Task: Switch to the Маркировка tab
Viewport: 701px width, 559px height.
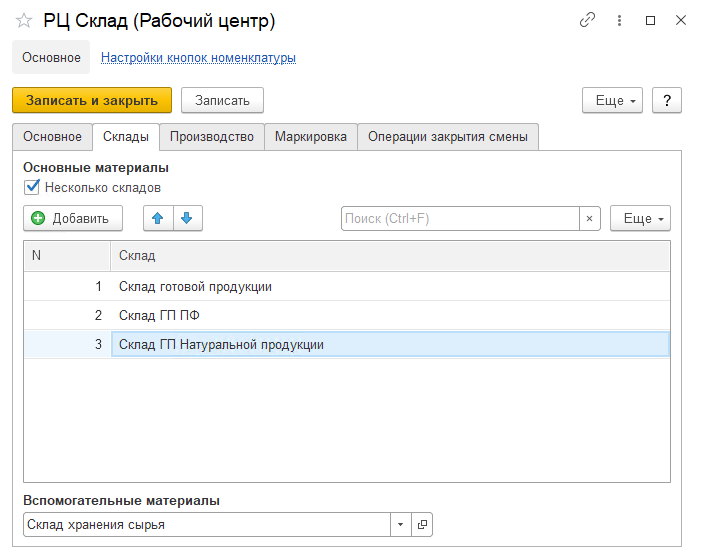Action: (x=310, y=136)
